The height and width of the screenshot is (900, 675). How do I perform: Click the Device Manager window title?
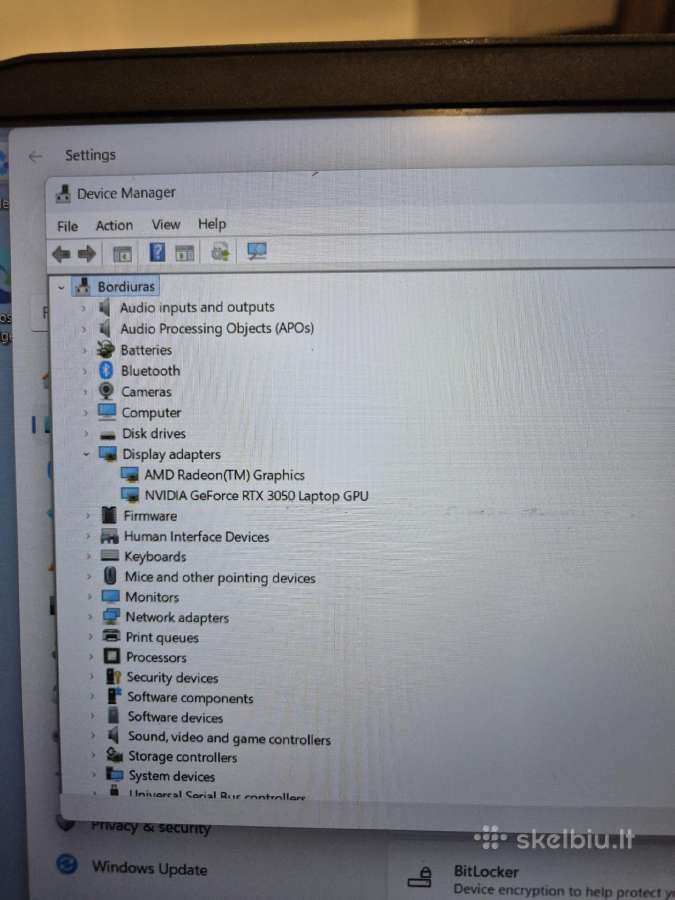coord(126,193)
